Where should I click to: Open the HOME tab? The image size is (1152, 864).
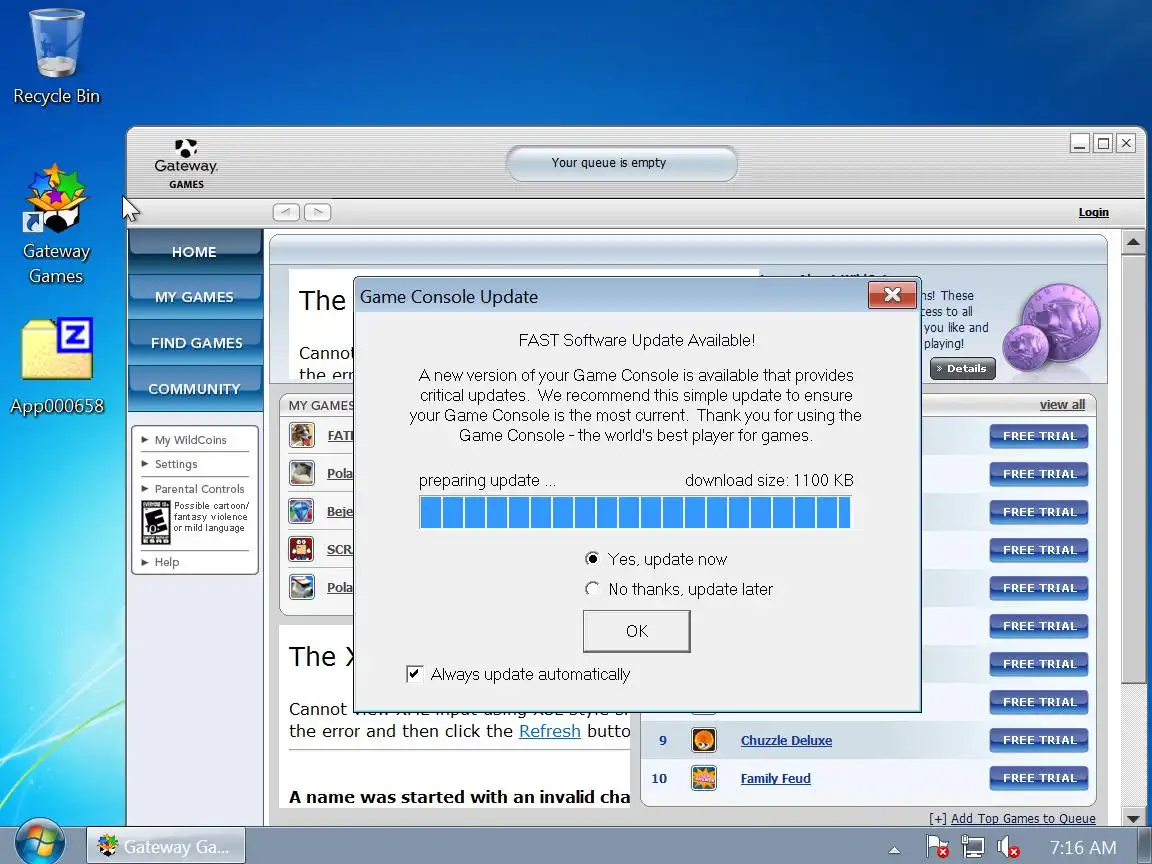pos(195,252)
